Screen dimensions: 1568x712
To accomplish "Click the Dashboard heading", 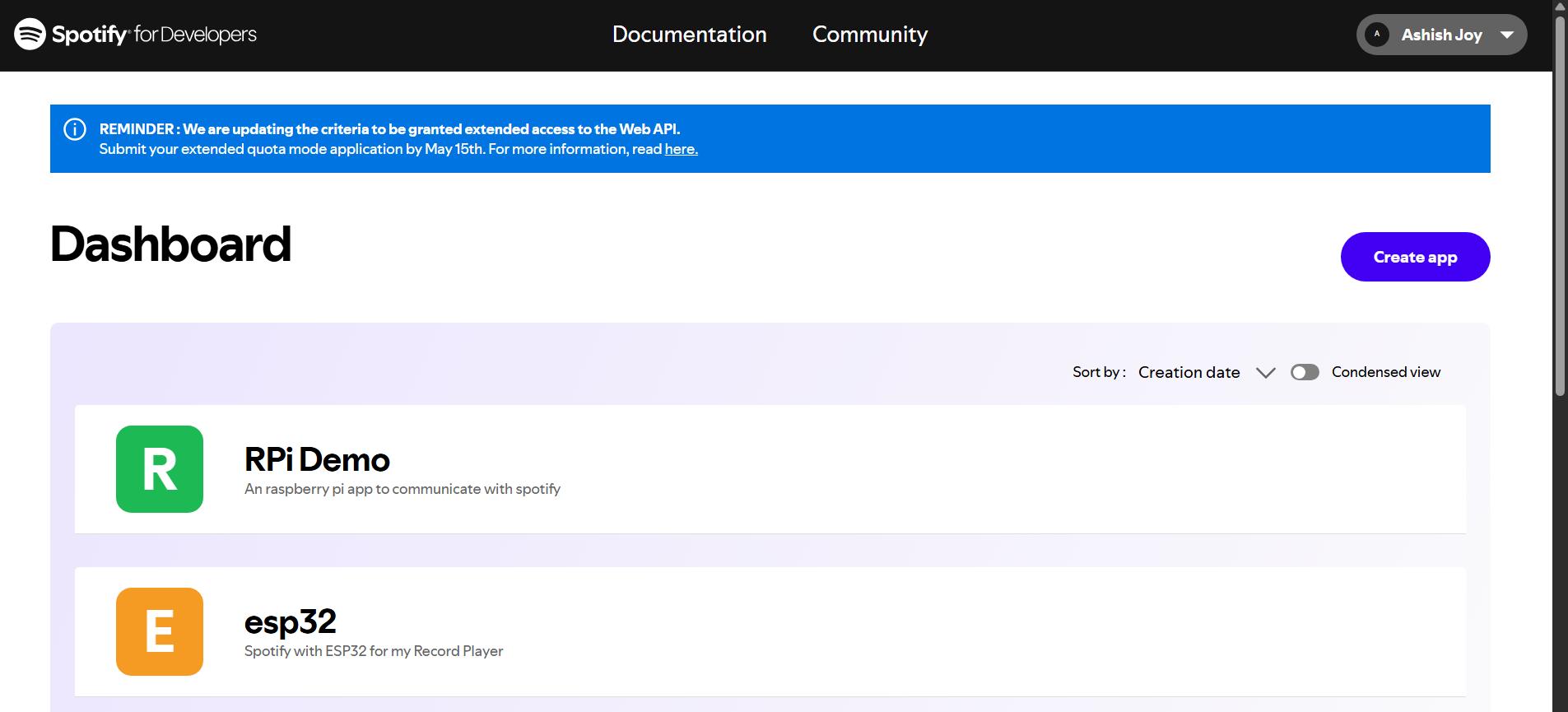I will 170,244.
